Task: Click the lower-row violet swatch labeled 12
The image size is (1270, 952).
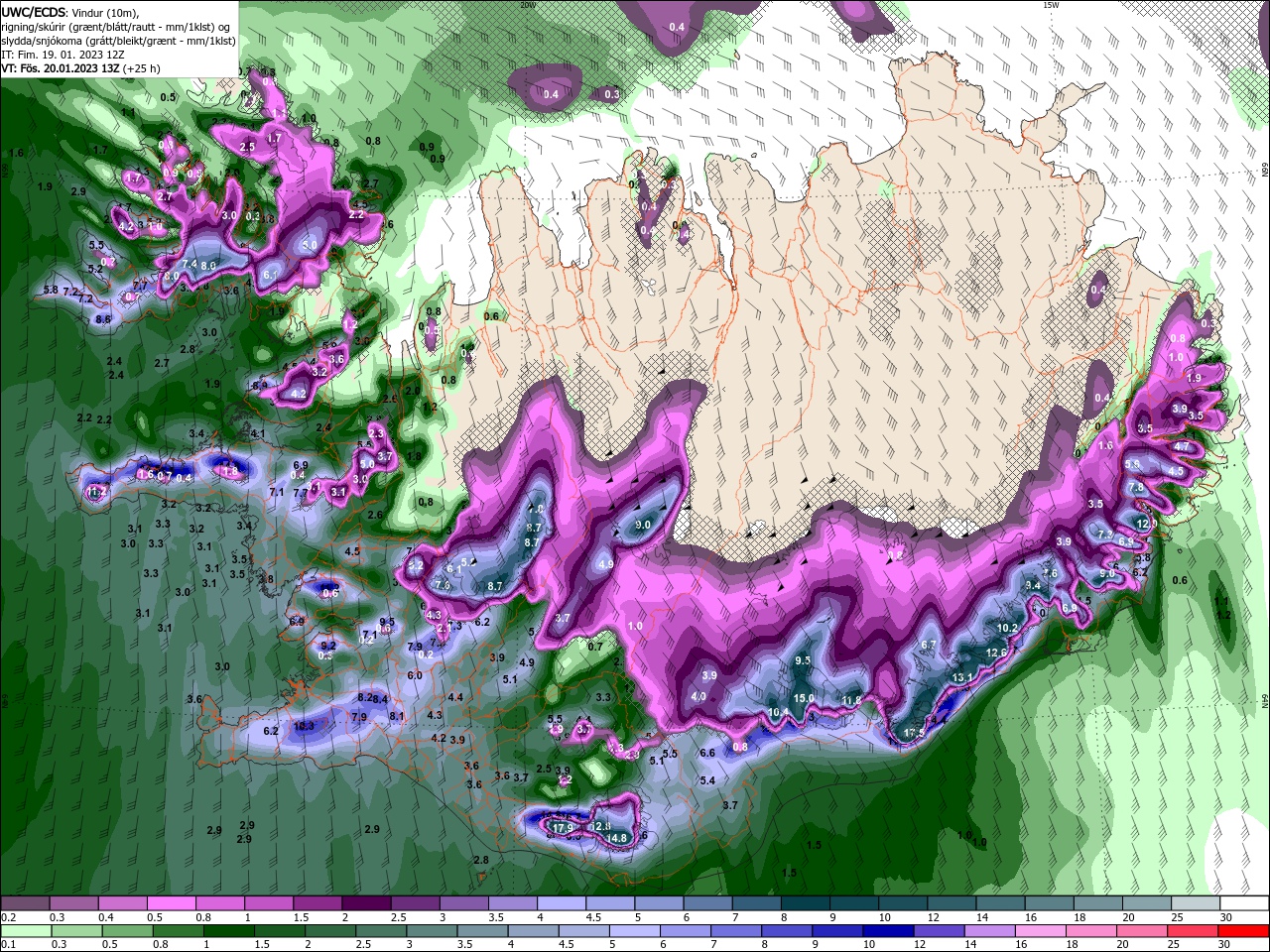Action: 939,931
